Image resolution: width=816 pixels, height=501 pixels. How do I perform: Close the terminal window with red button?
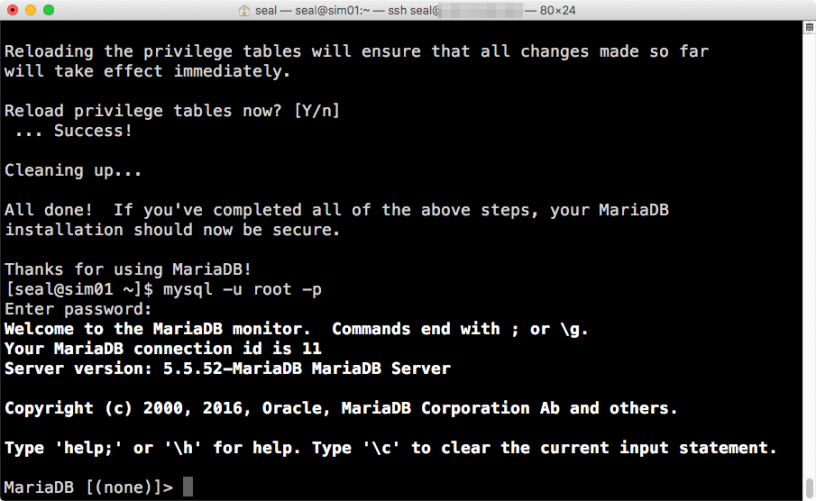(12, 10)
